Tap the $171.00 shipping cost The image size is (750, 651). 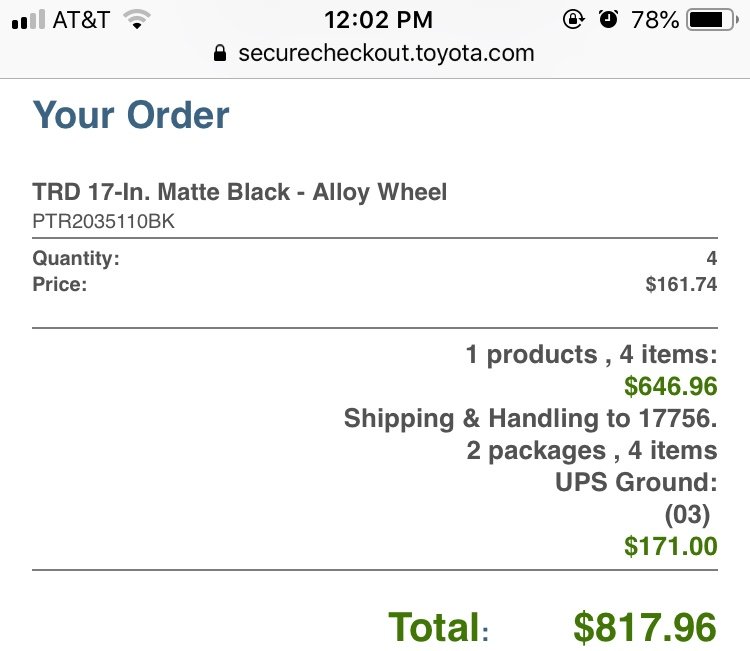click(671, 546)
